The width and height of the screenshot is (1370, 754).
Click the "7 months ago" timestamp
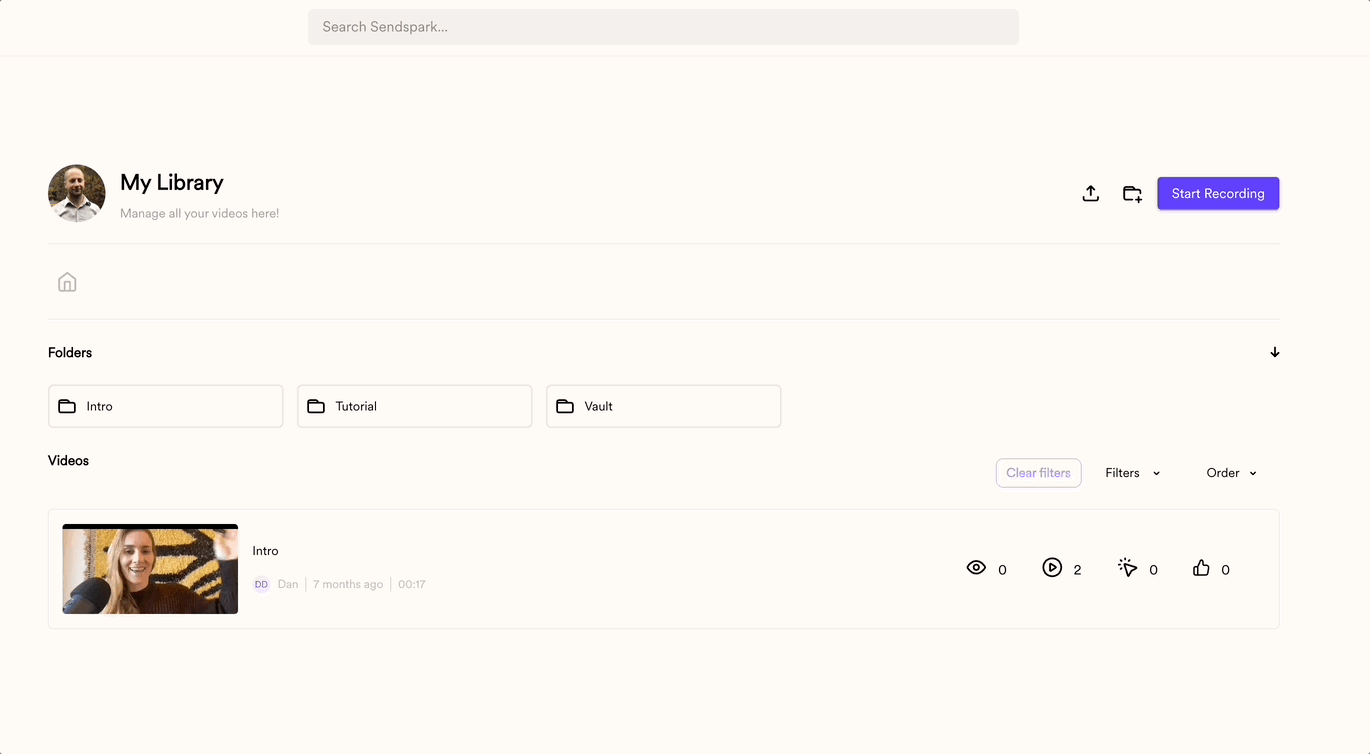pos(348,584)
